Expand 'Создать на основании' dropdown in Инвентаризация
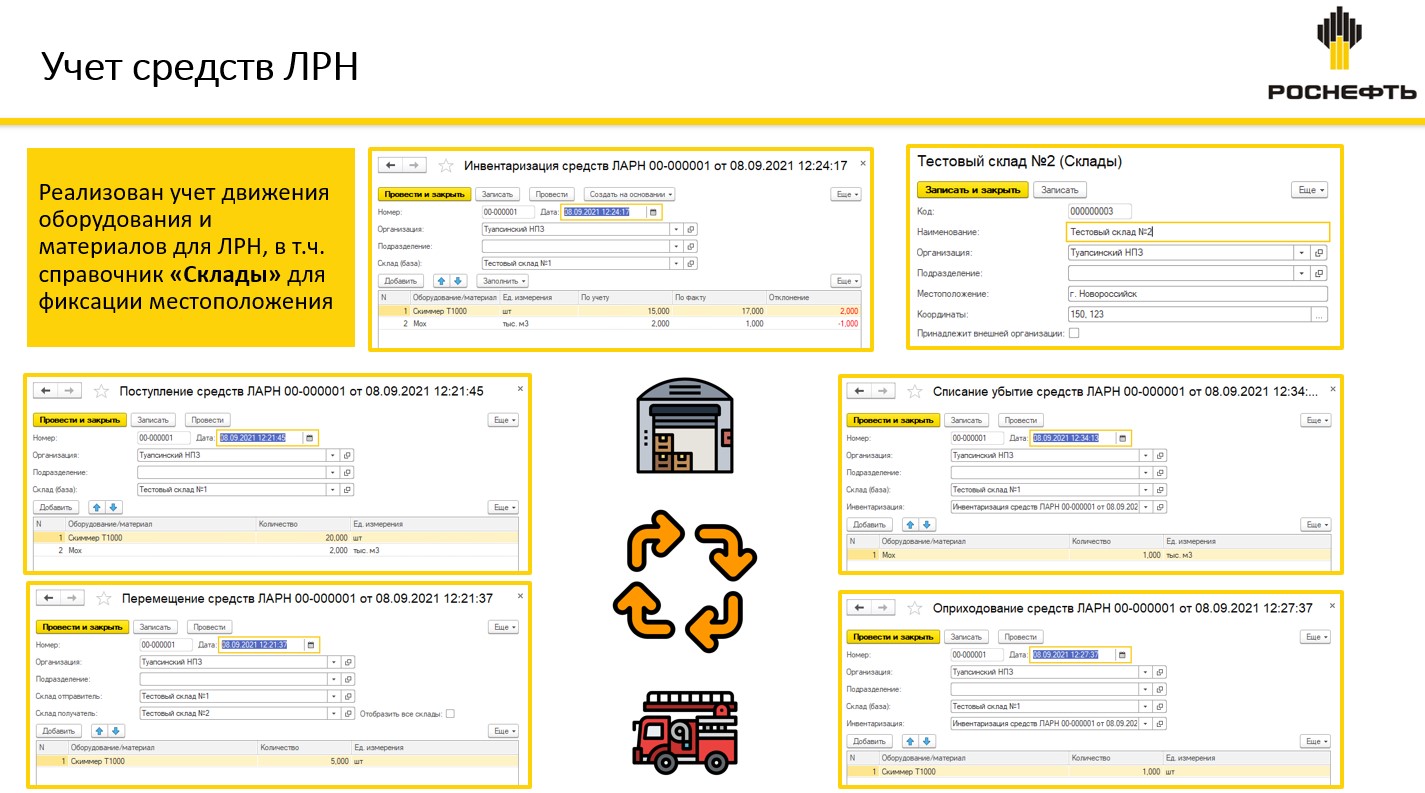 [630, 194]
